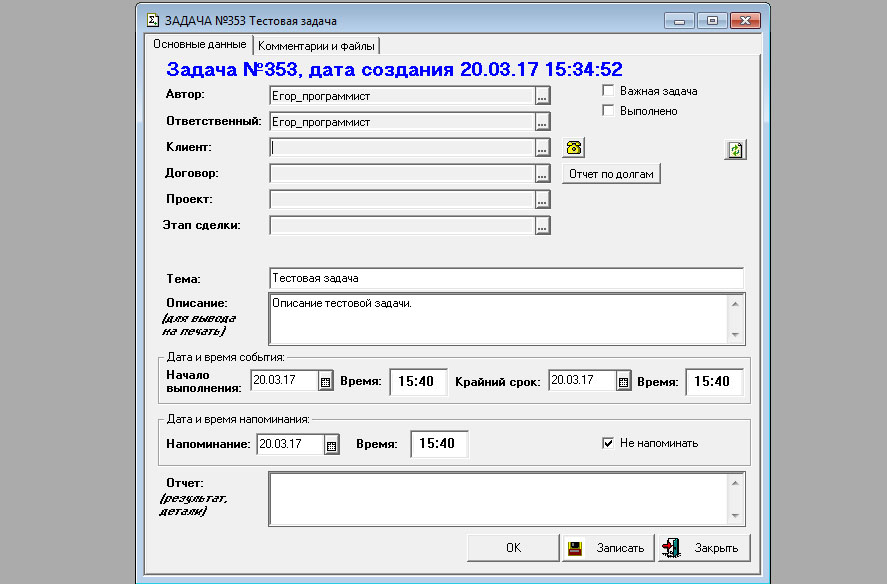Open Ответственный selection with ellipsis button

click(542, 122)
